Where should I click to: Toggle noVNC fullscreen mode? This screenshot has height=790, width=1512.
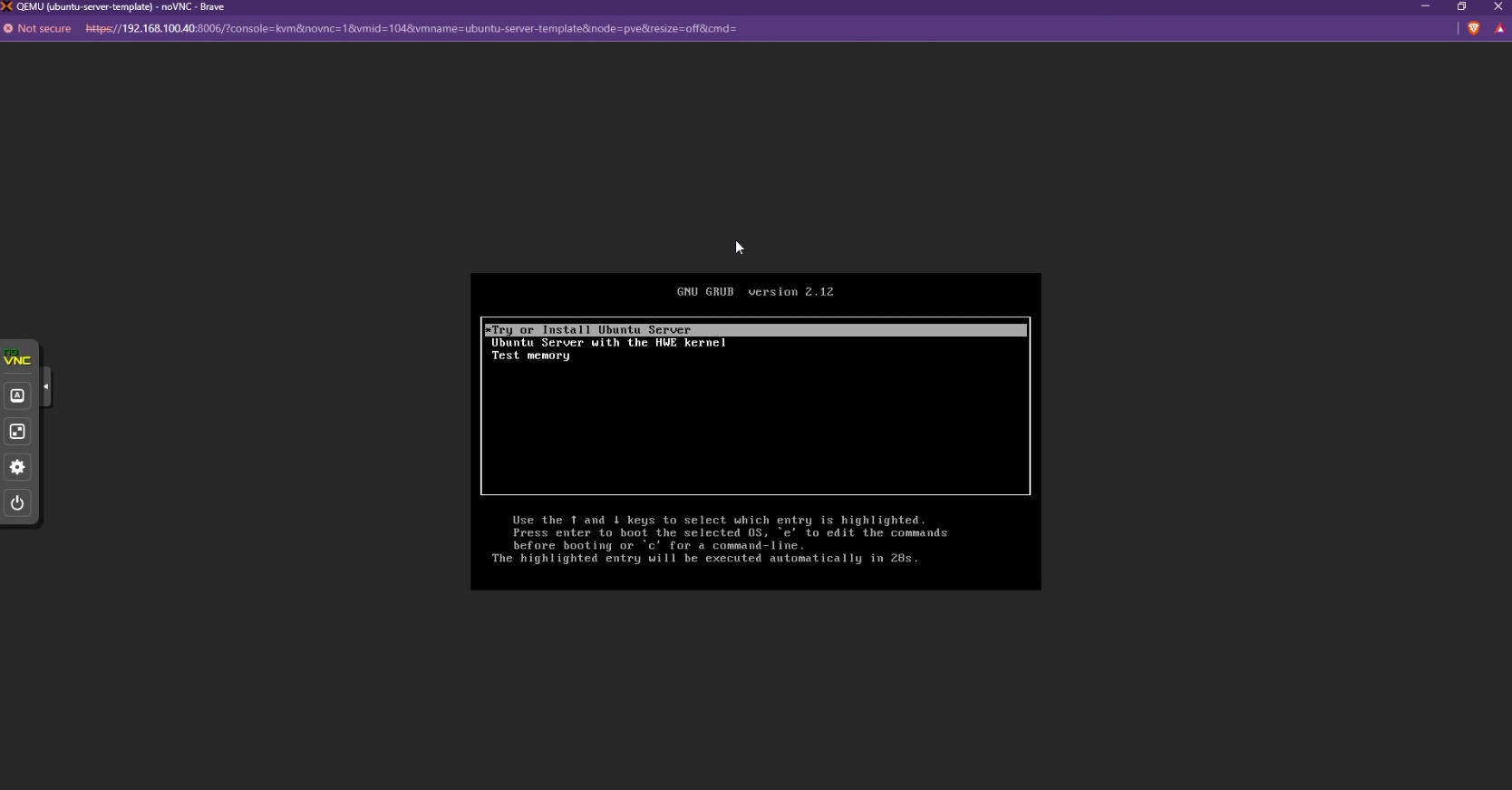(17, 432)
